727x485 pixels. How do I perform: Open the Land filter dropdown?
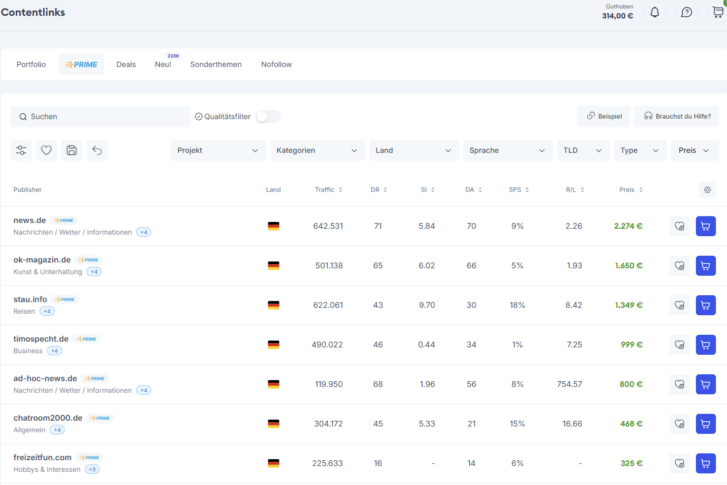pos(414,150)
